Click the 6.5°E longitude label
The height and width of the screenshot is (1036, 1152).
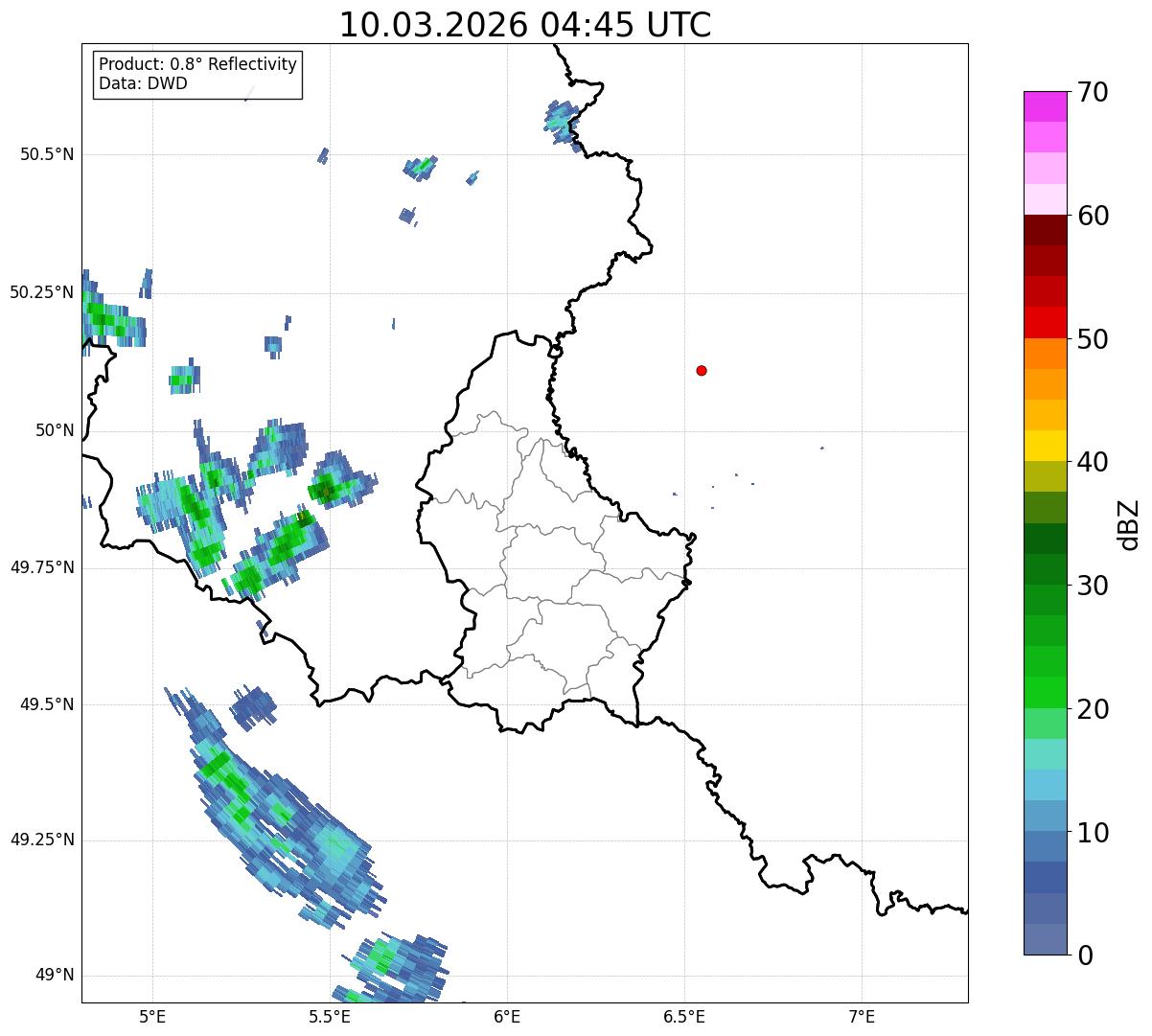tap(684, 1016)
